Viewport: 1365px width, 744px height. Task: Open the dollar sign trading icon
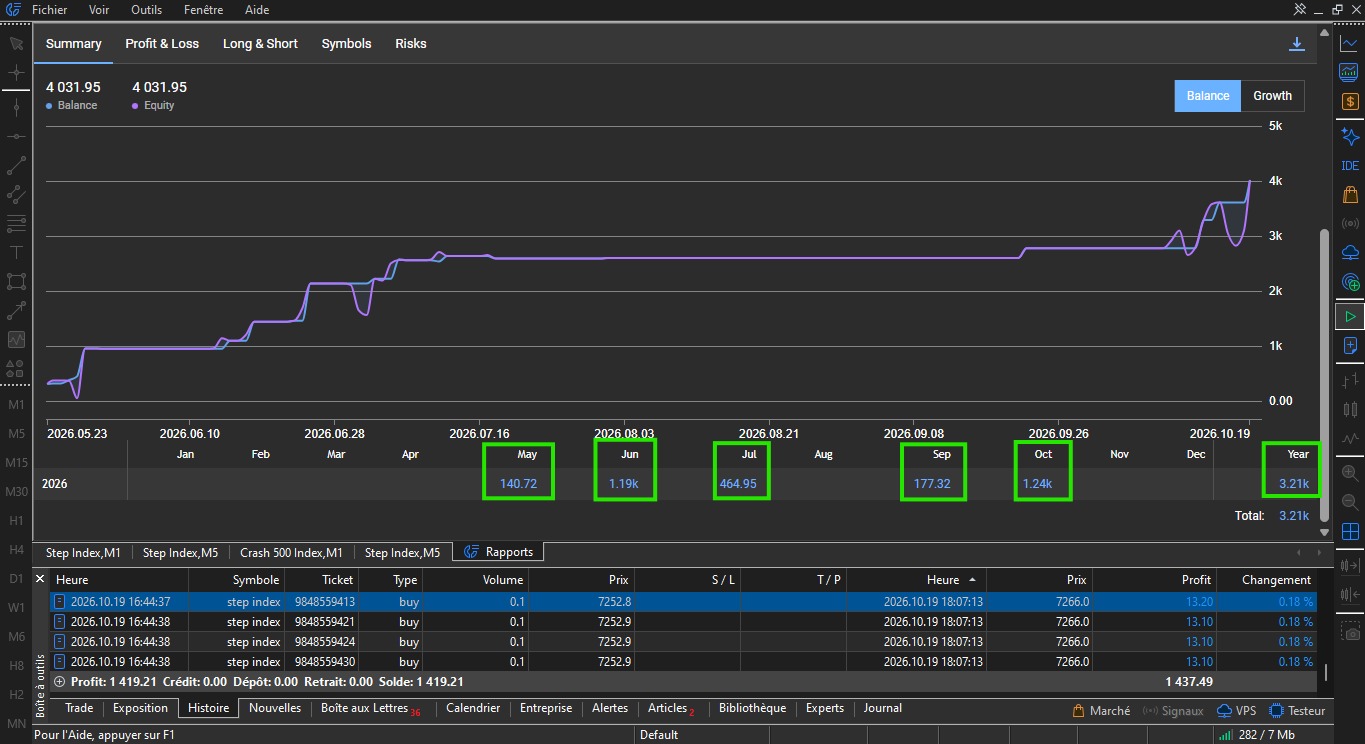click(1350, 101)
